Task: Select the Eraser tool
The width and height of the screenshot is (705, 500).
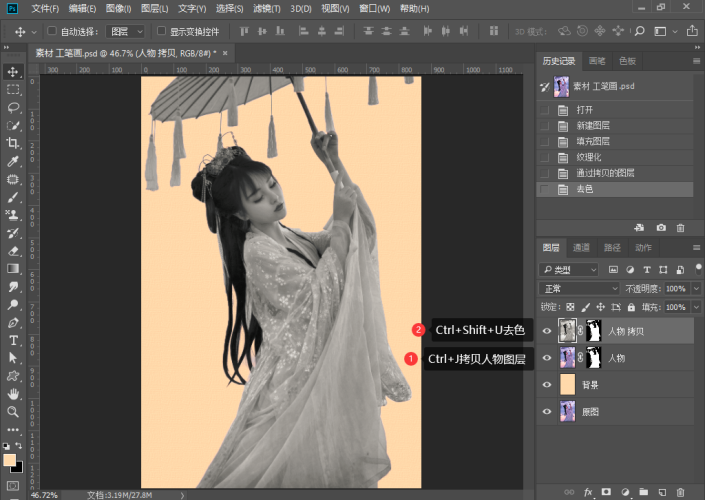Action: (x=13, y=251)
